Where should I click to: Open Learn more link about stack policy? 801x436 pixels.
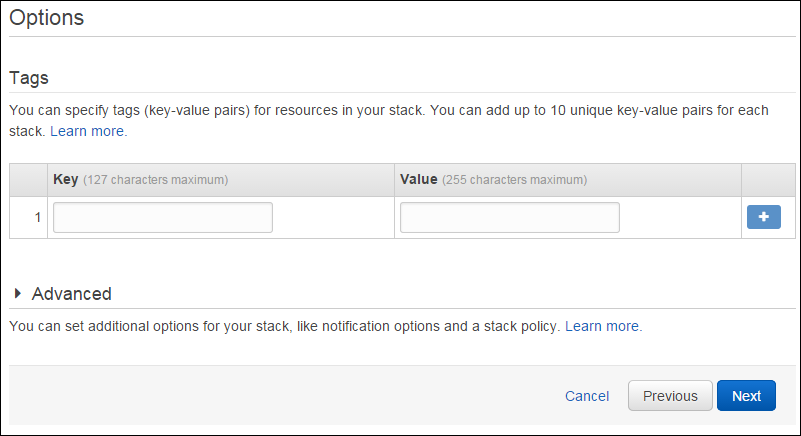(603, 326)
